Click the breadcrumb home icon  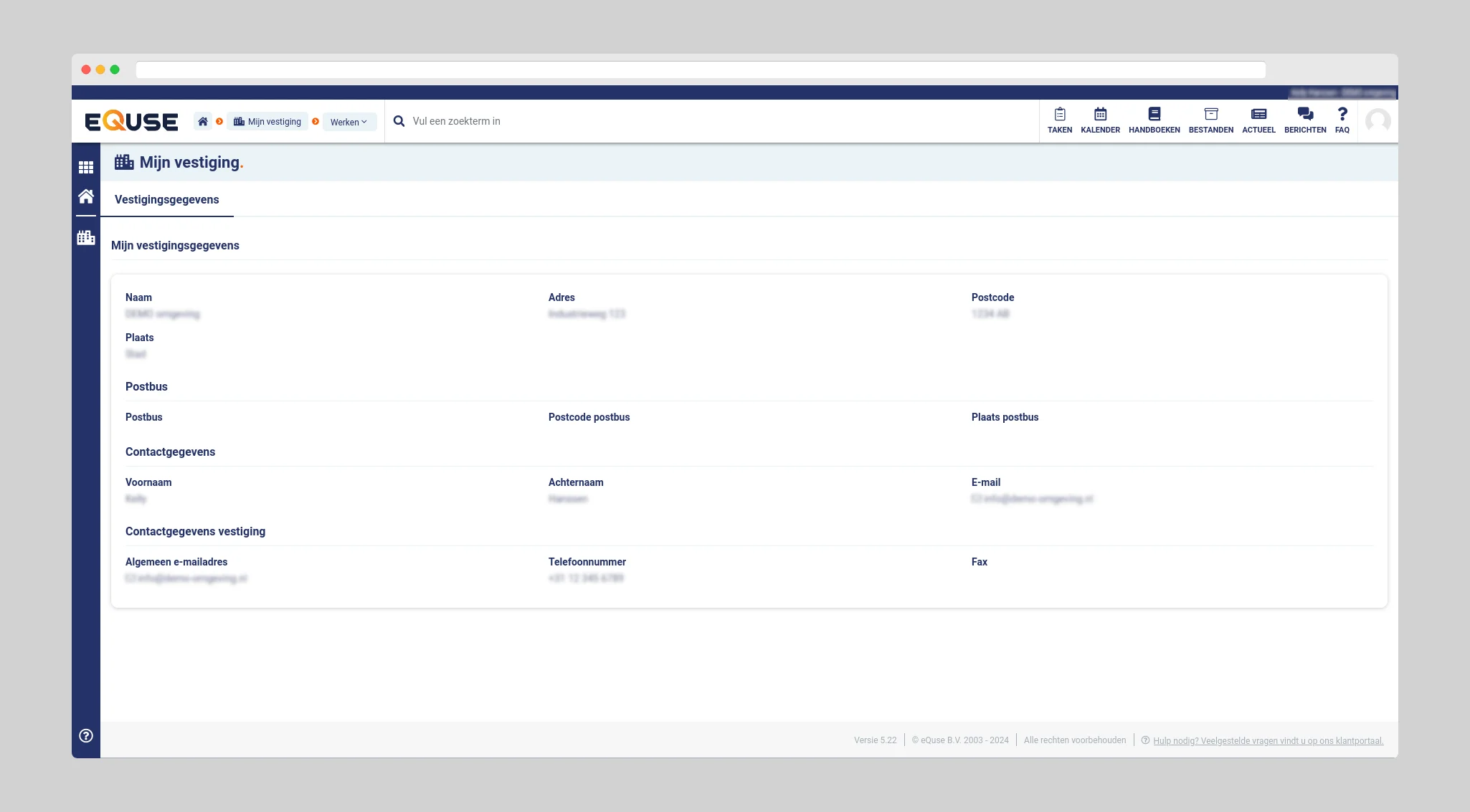[x=203, y=121]
